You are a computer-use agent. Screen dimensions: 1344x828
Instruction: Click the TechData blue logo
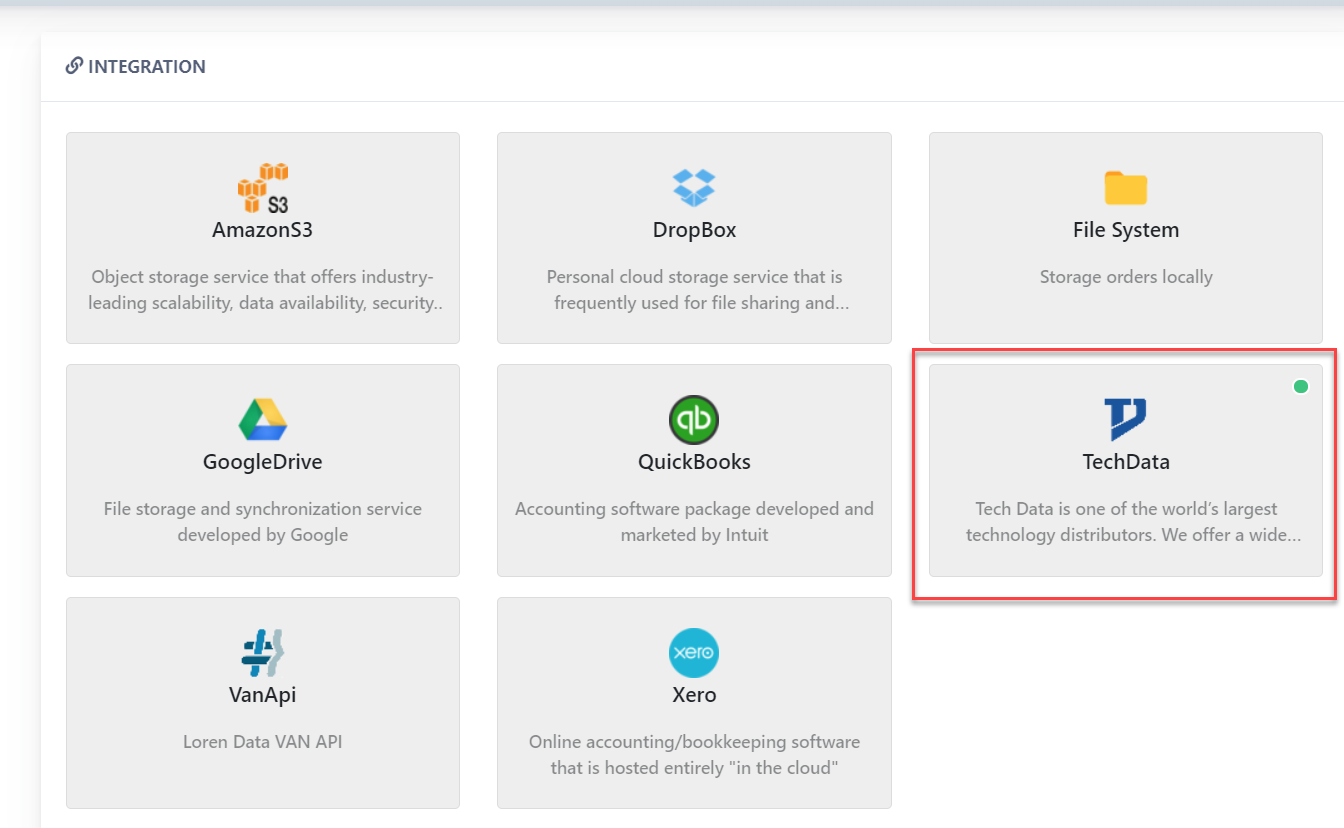pyautogui.click(x=1126, y=420)
